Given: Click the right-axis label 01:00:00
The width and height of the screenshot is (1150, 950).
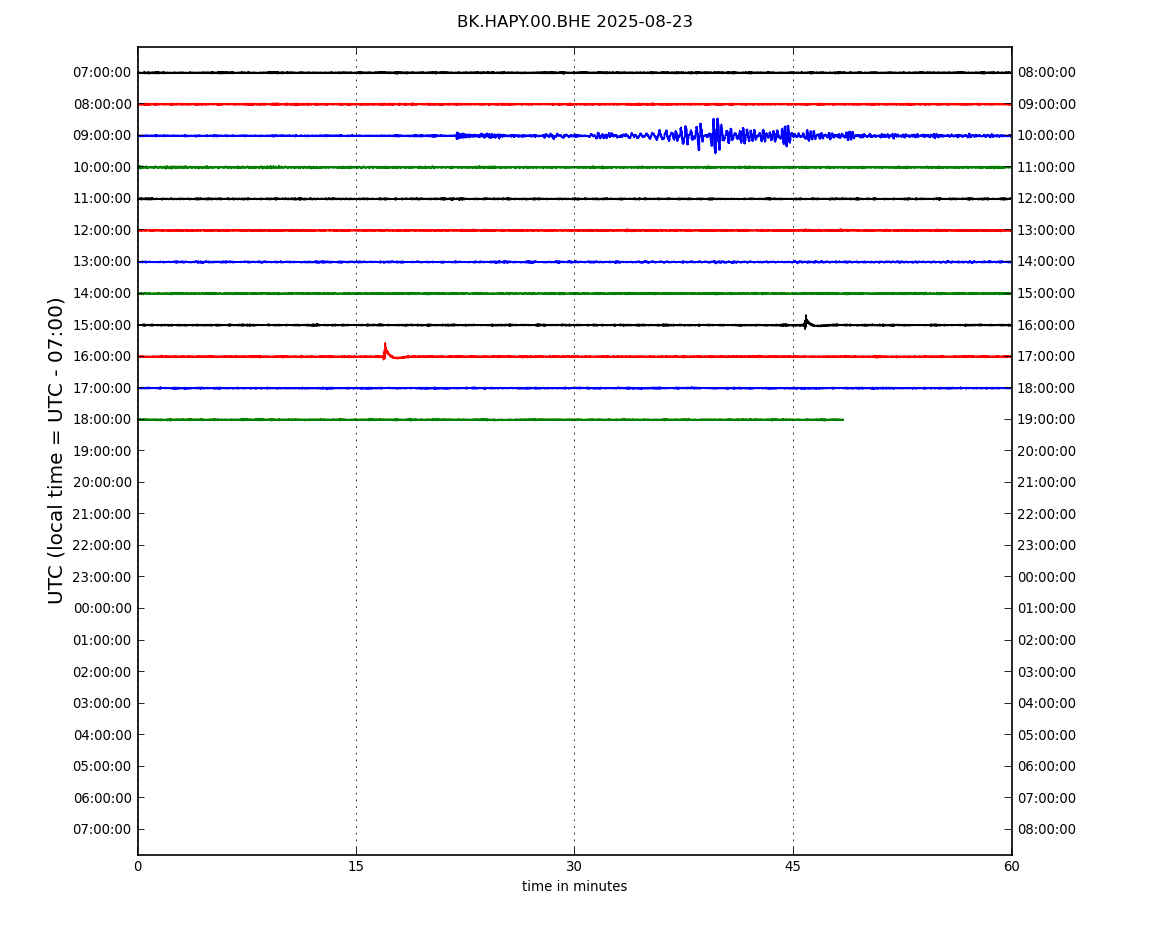Looking at the screenshot, I should pos(1047,609).
